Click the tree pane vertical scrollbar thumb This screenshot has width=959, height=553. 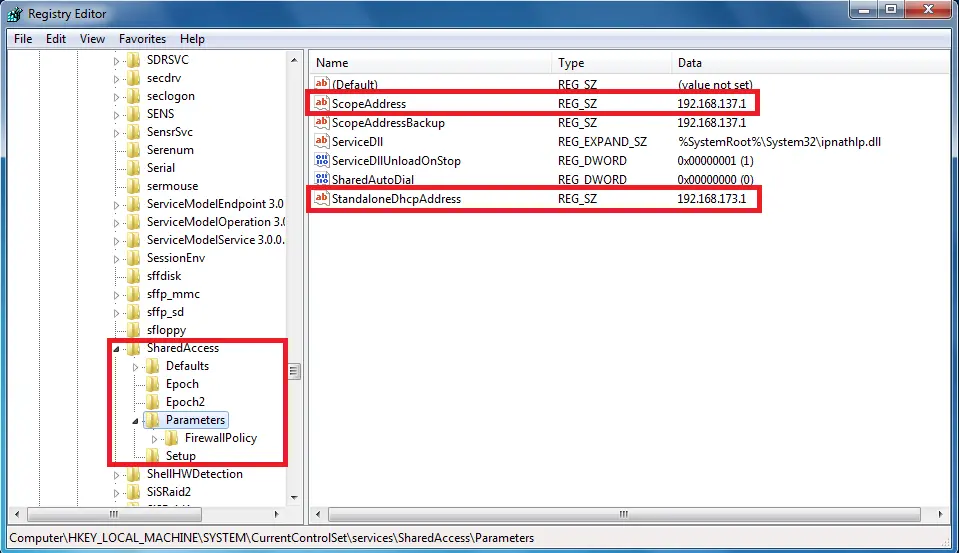point(294,371)
